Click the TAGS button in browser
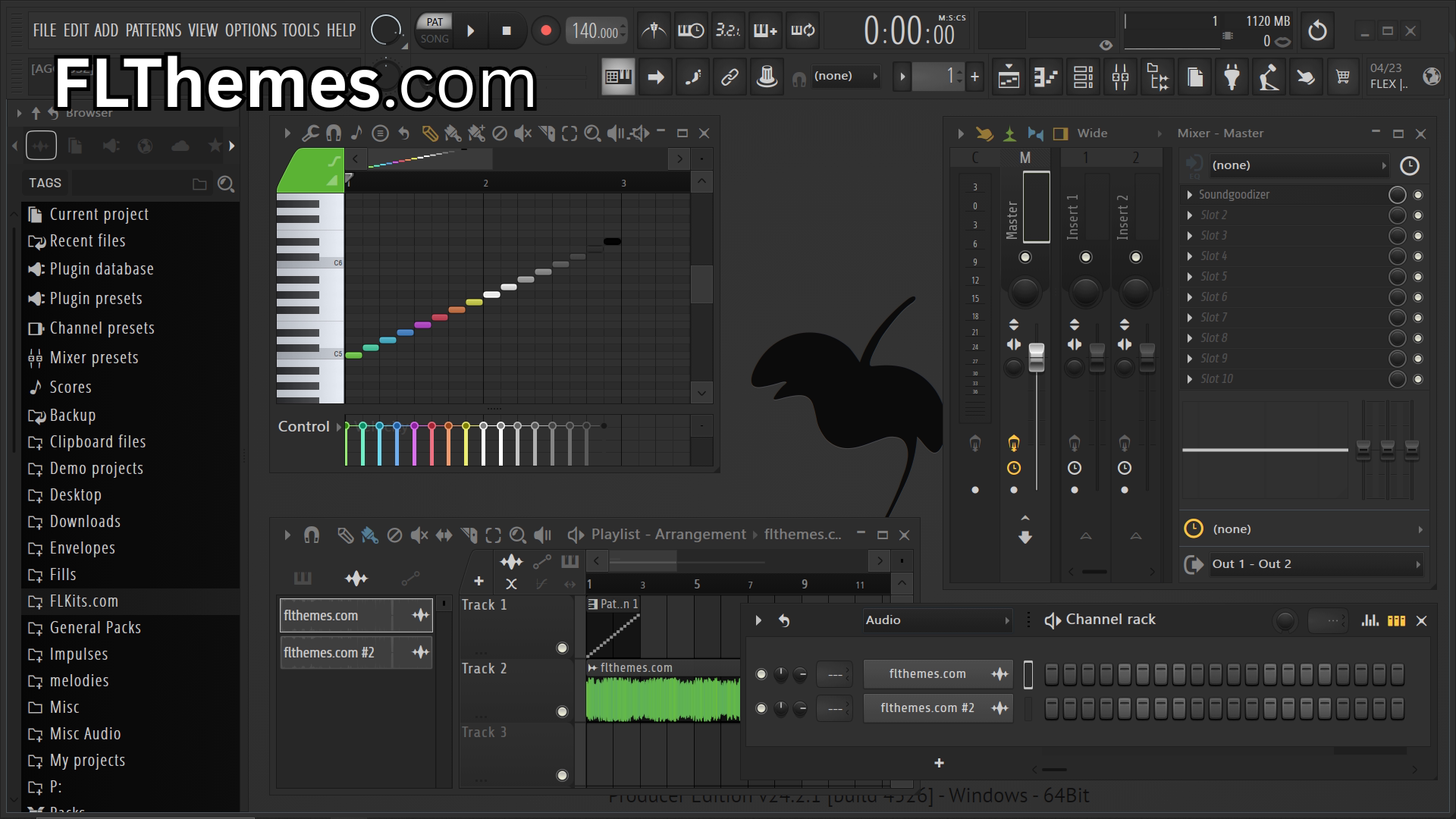The width and height of the screenshot is (1456, 819). [45, 184]
